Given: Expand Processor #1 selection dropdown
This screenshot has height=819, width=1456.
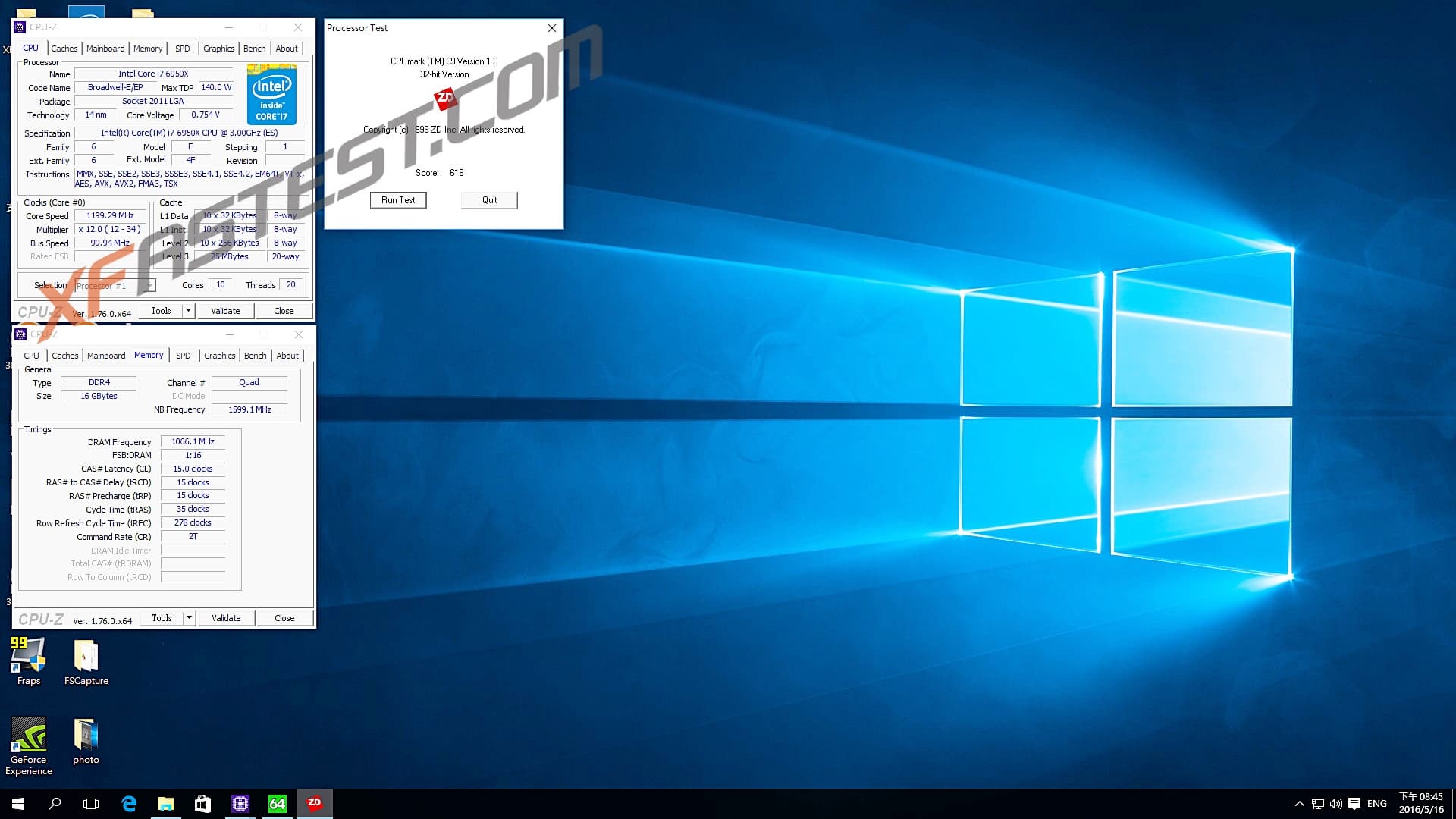Looking at the screenshot, I should click(150, 286).
